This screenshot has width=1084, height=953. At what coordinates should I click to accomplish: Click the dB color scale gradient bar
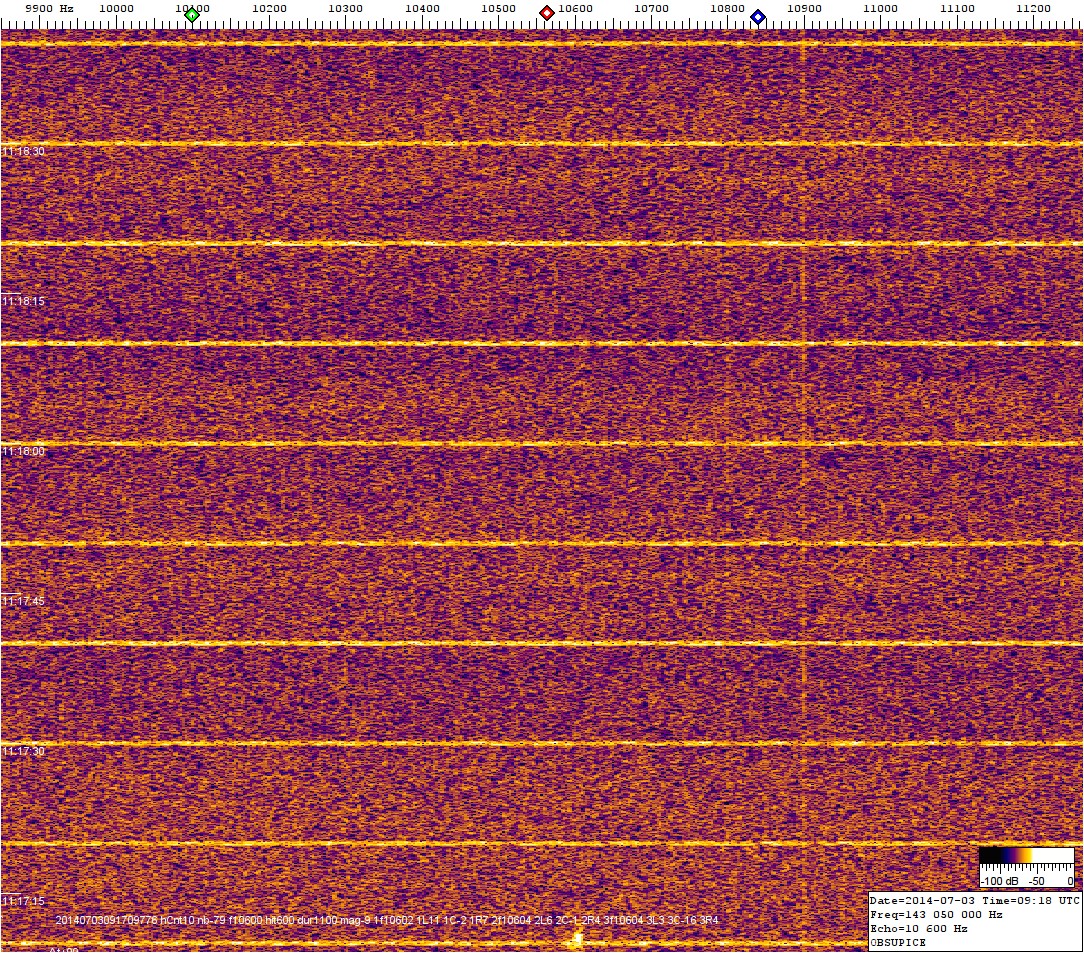[1026, 855]
